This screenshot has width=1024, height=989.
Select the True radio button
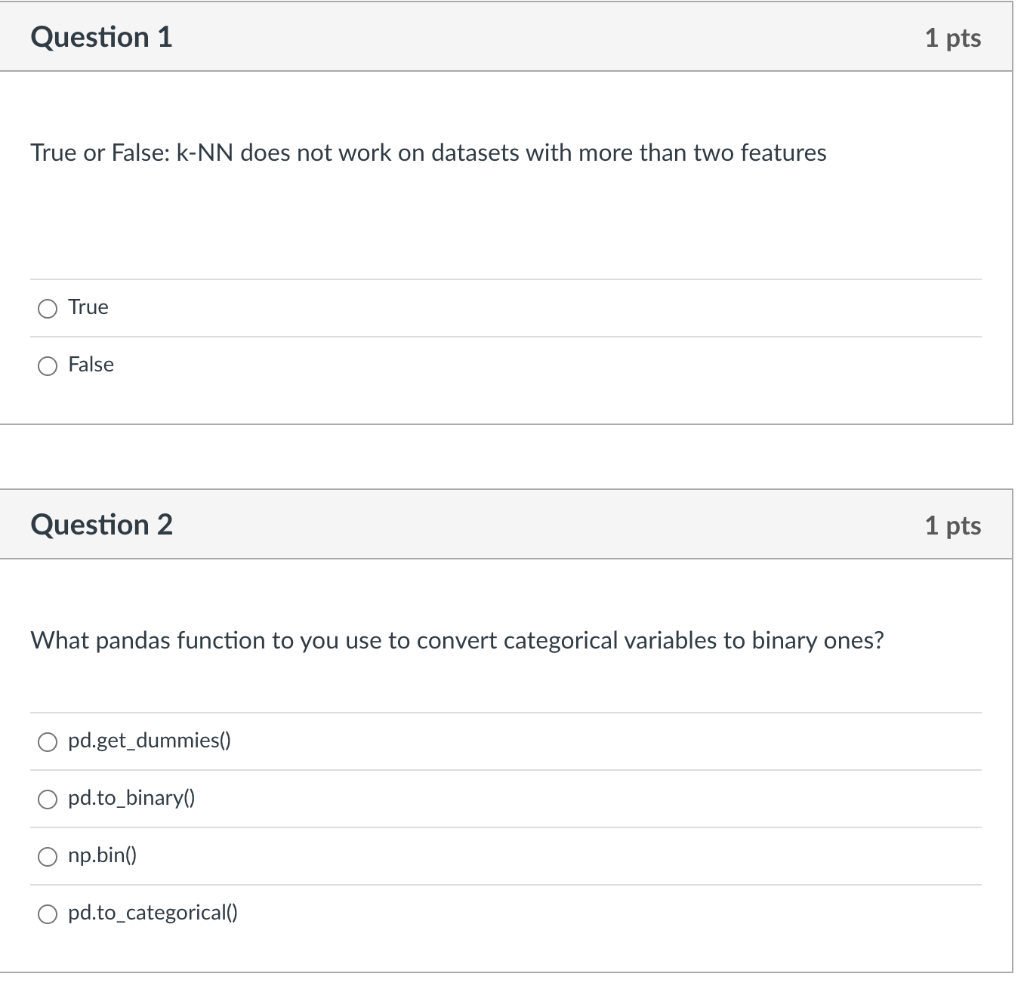[x=47, y=308]
